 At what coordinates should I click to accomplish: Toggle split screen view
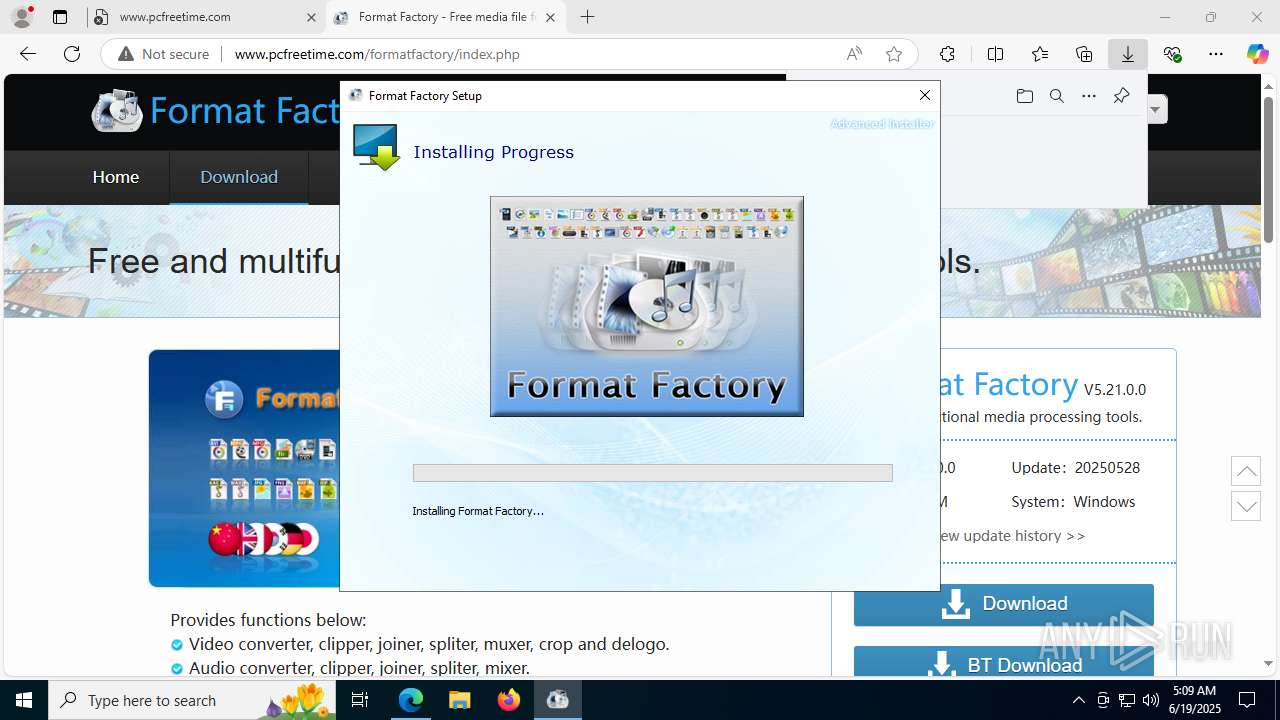(x=995, y=54)
